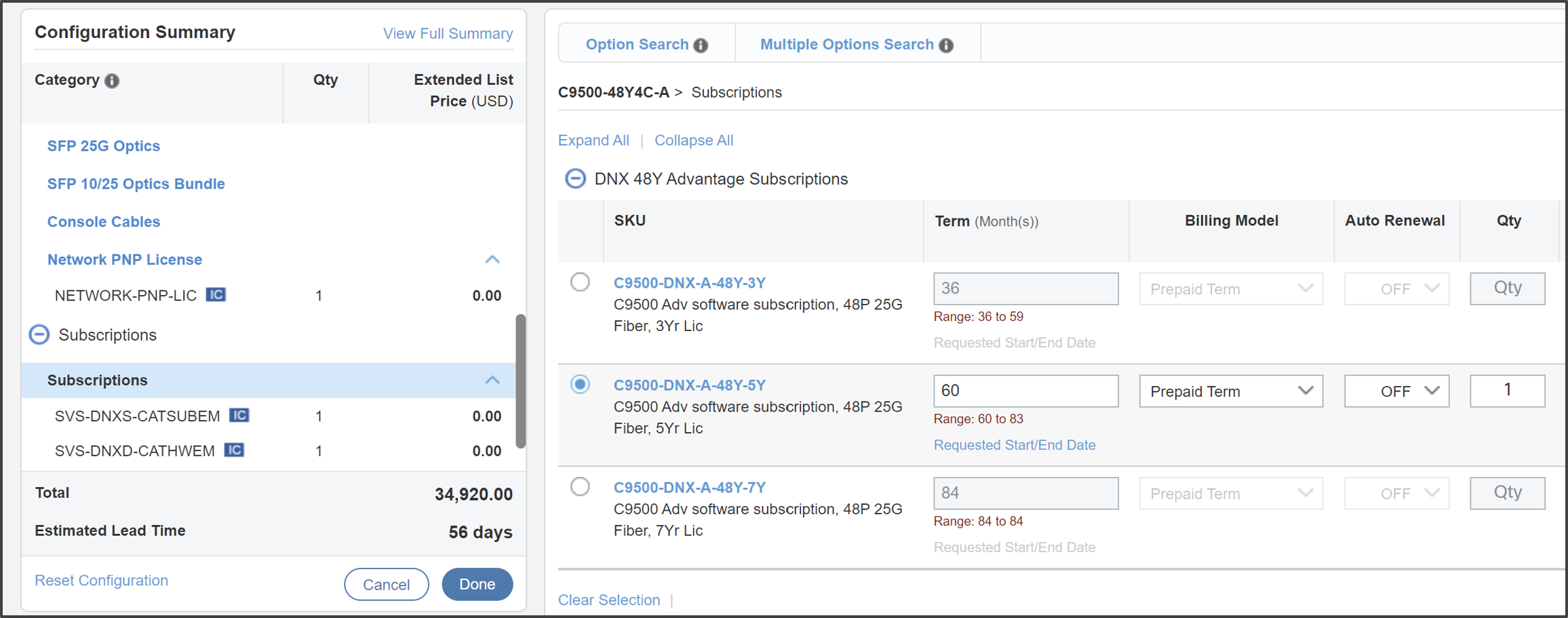Click the Range: 60 to 83 text
This screenshot has height=618, width=1568.
click(x=979, y=419)
